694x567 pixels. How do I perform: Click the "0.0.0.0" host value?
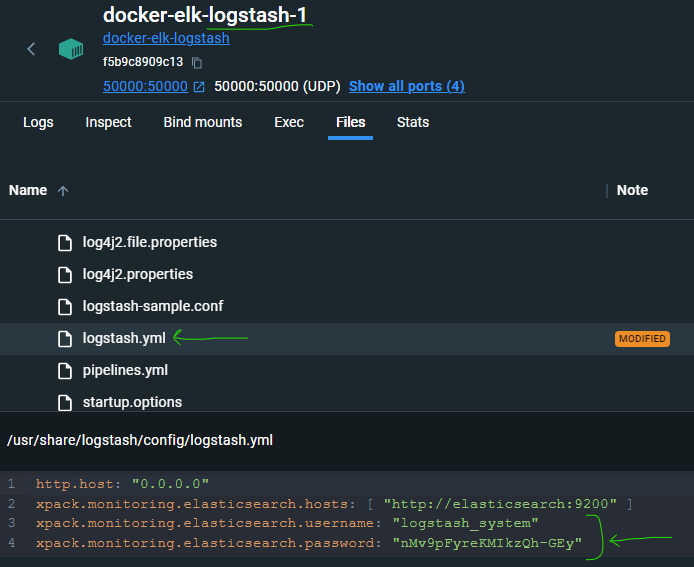click(x=170, y=484)
